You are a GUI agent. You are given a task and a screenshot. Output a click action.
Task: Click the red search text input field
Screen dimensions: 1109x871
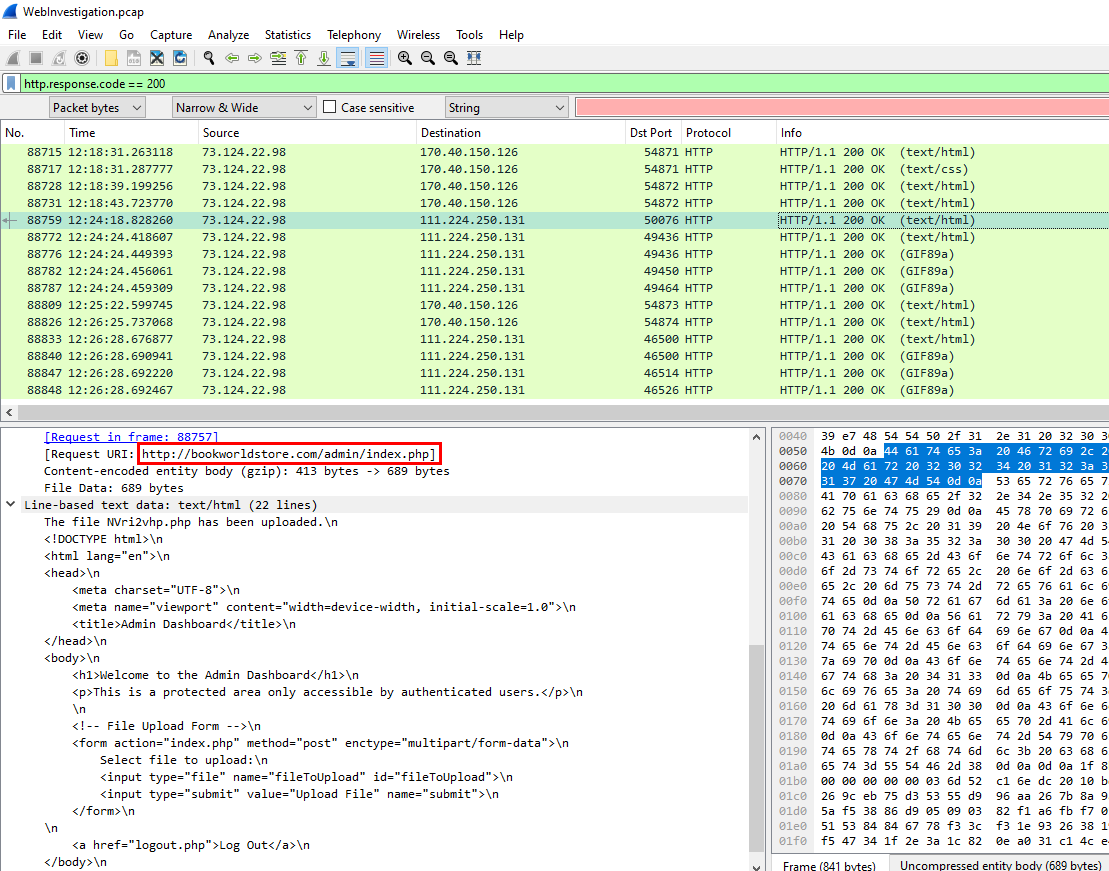tap(840, 107)
